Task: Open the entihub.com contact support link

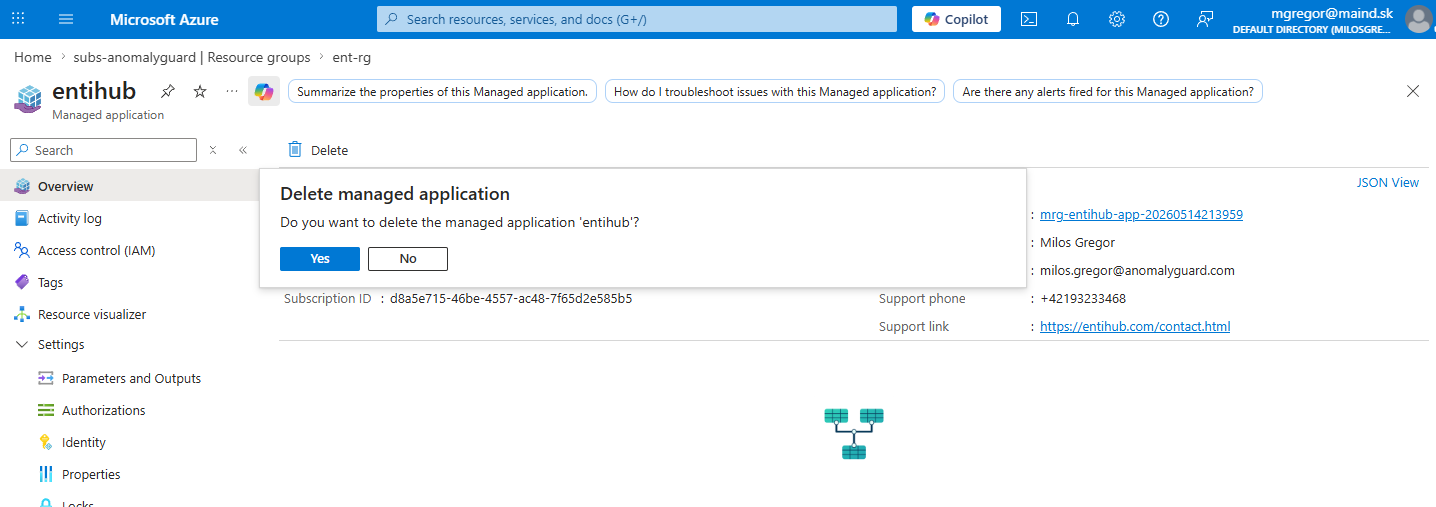Action: 1135,326
